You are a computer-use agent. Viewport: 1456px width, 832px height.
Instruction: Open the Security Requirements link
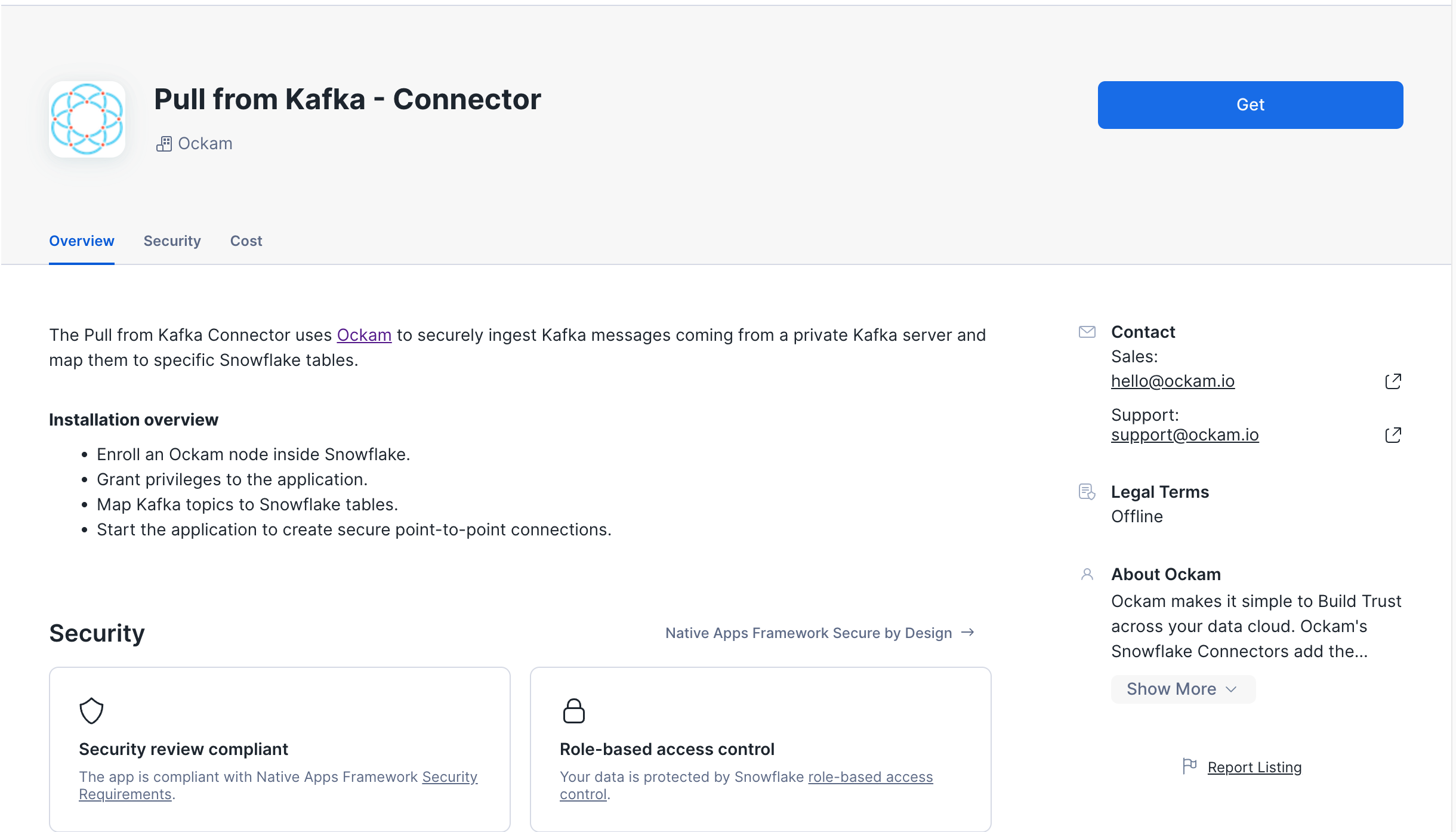tap(449, 777)
